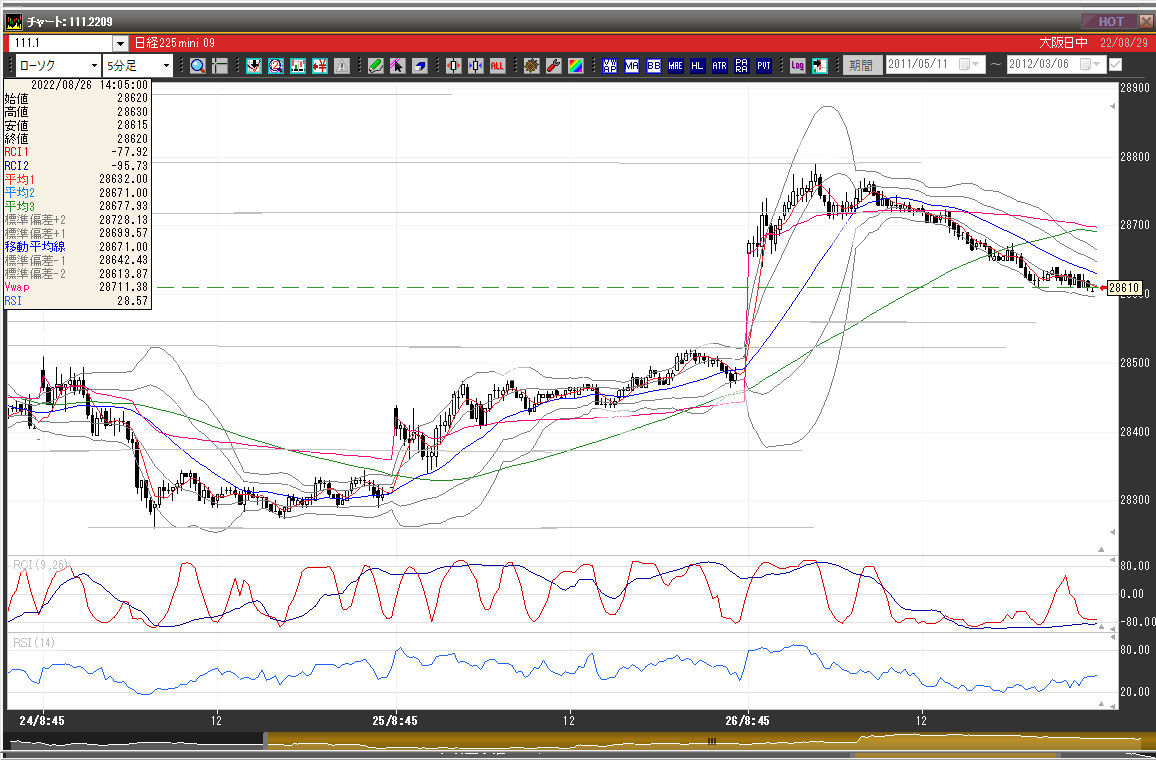This screenshot has width=1156, height=760.
Task: Toggle the VWAP indicator button
Action: tap(610, 66)
